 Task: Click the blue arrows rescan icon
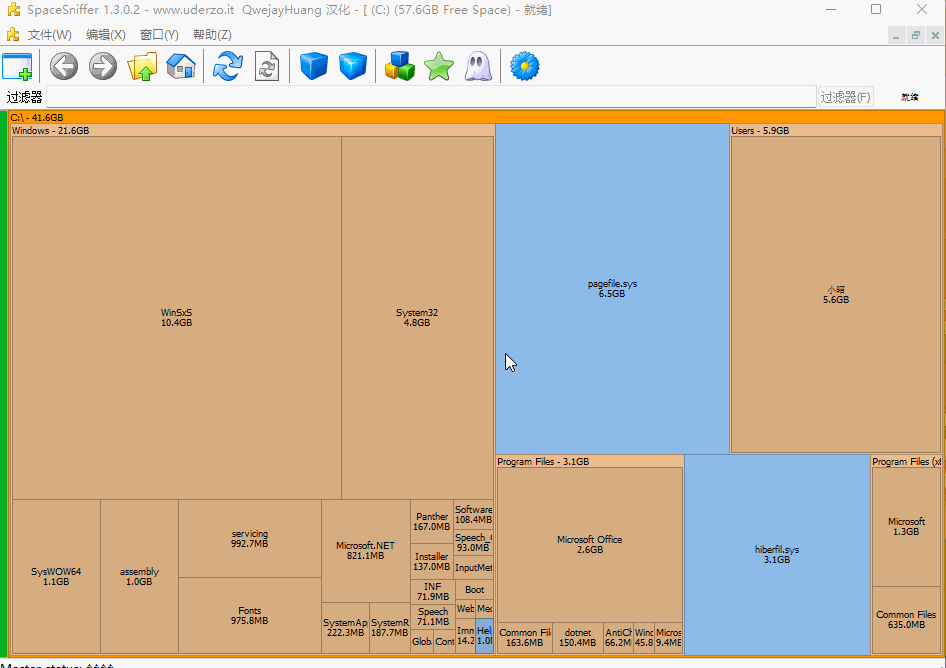[228, 67]
